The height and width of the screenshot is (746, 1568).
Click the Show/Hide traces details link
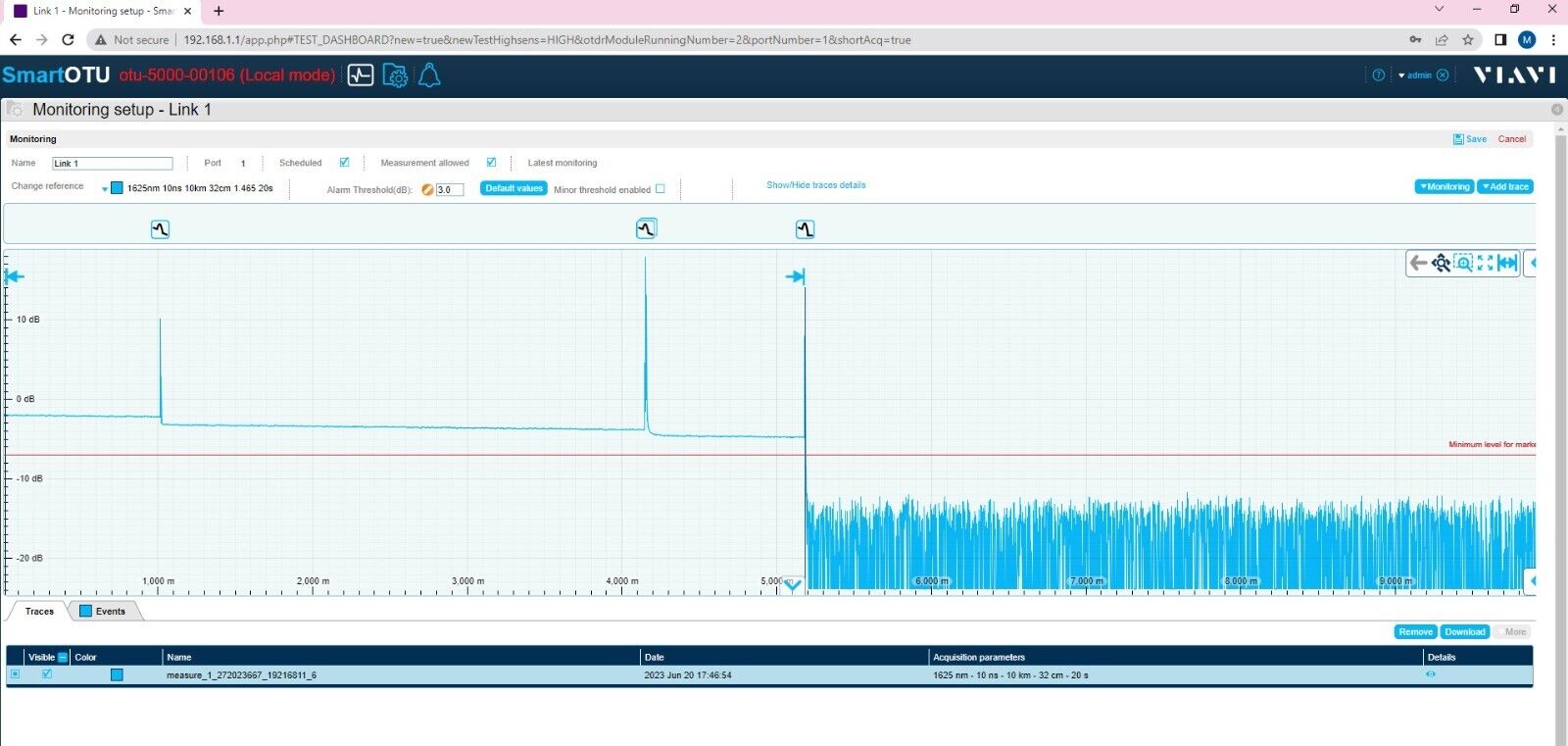[x=815, y=184]
